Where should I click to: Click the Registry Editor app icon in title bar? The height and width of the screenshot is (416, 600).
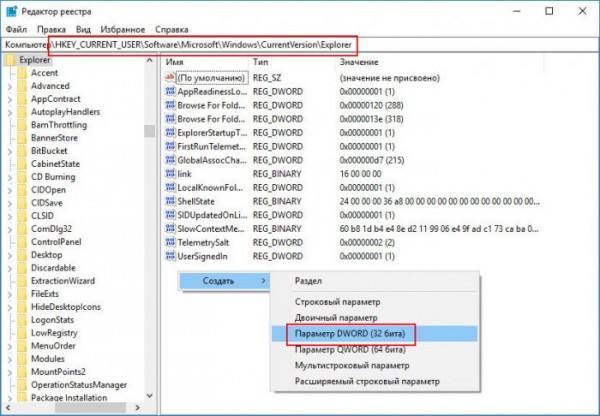coord(11,11)
